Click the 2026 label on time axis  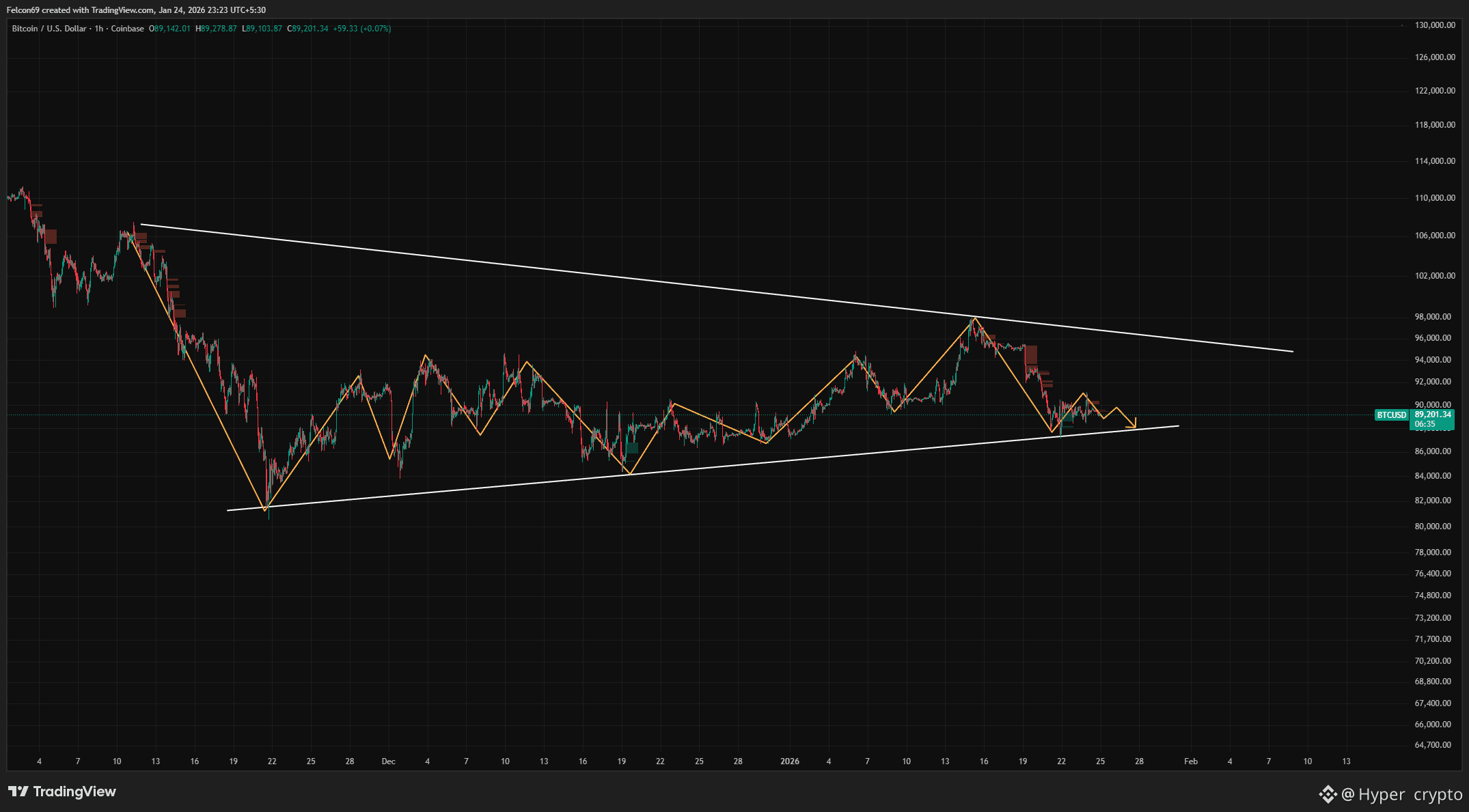pos(790,761)
